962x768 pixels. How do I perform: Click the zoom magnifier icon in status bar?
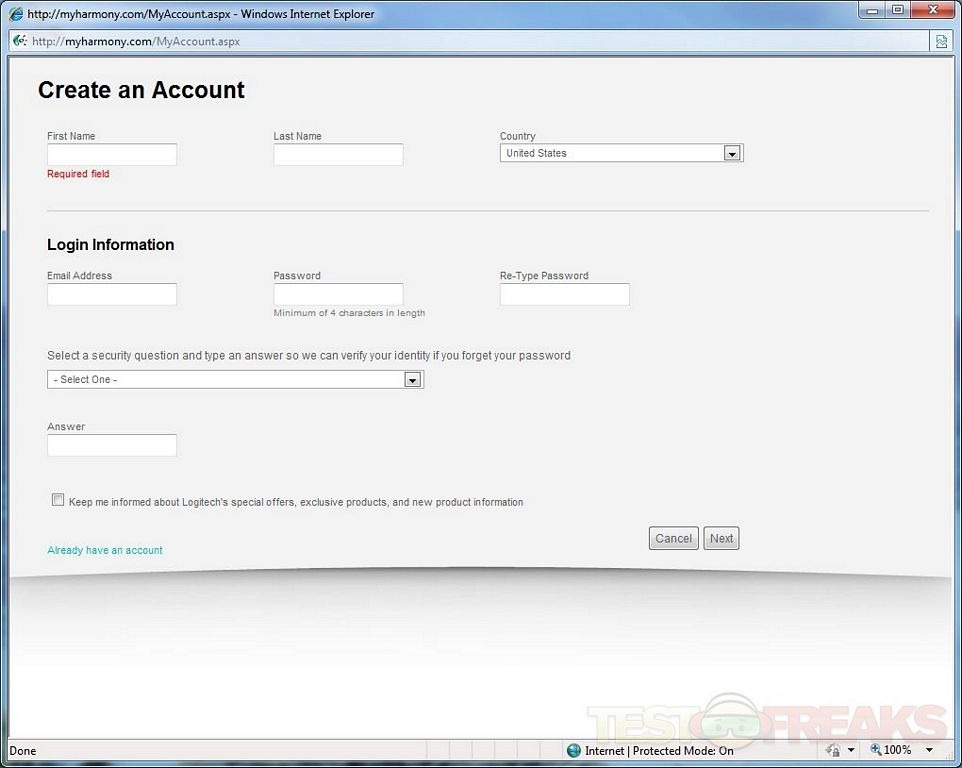pyautogui.click(x=876, y=750)
